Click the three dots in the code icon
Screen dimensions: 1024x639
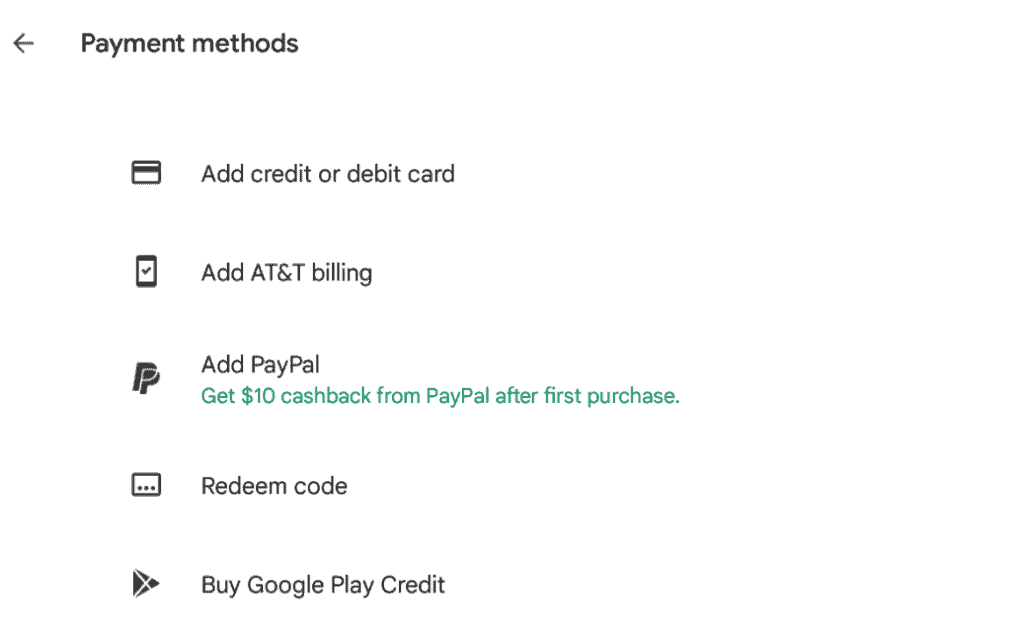tap(147, 488)
